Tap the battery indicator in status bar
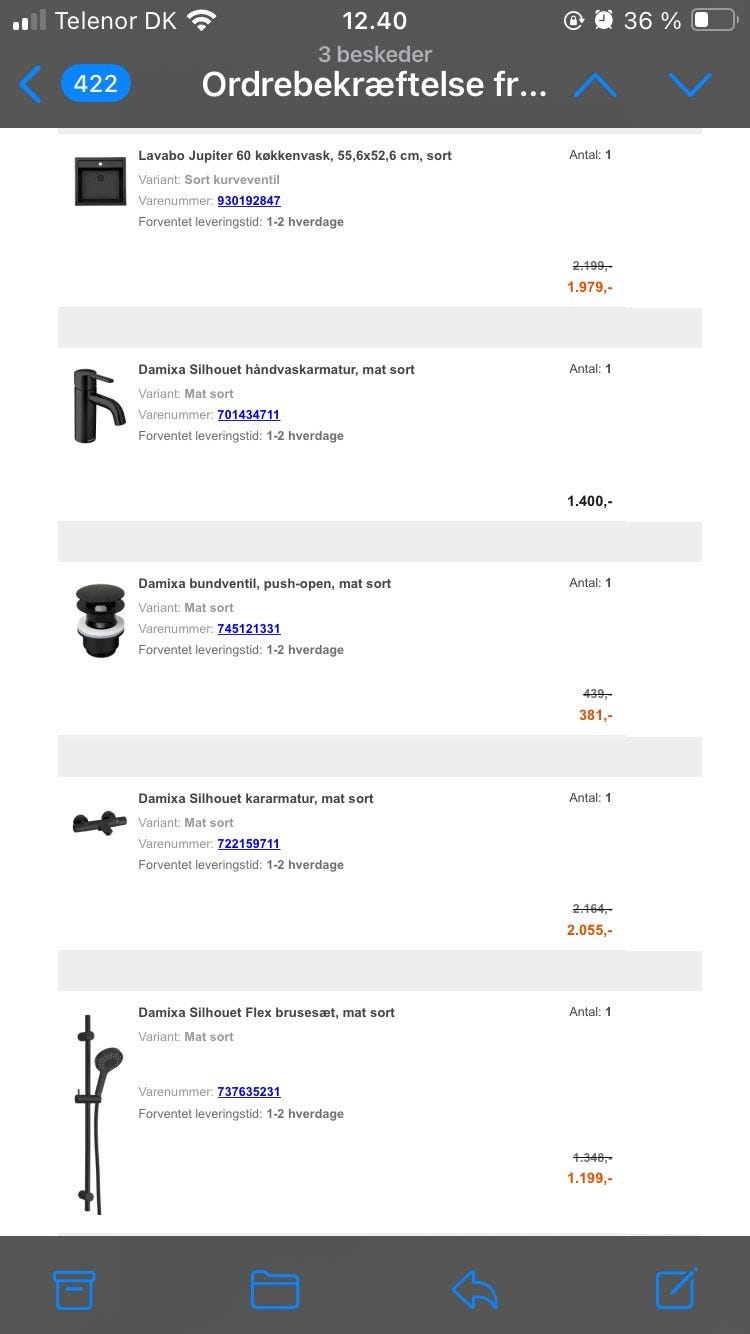The width and height of the screenshot is (750, 1334). [x=713, y=21]
